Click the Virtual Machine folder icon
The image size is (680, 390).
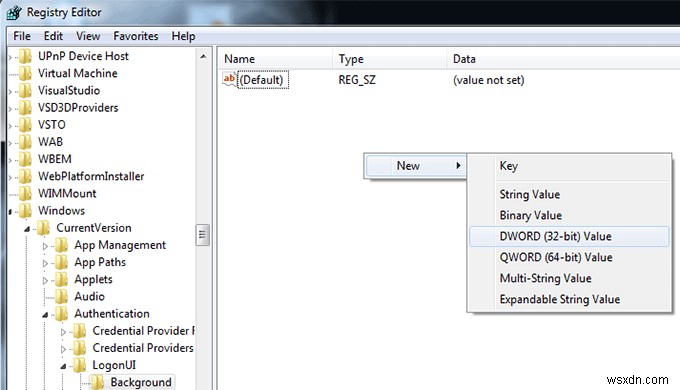[26, 73]
